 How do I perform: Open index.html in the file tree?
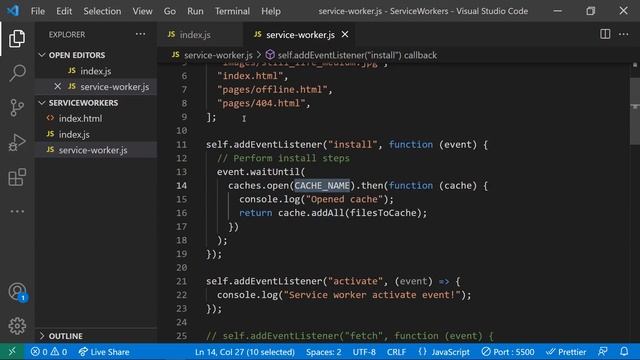[x=80, y=118]
